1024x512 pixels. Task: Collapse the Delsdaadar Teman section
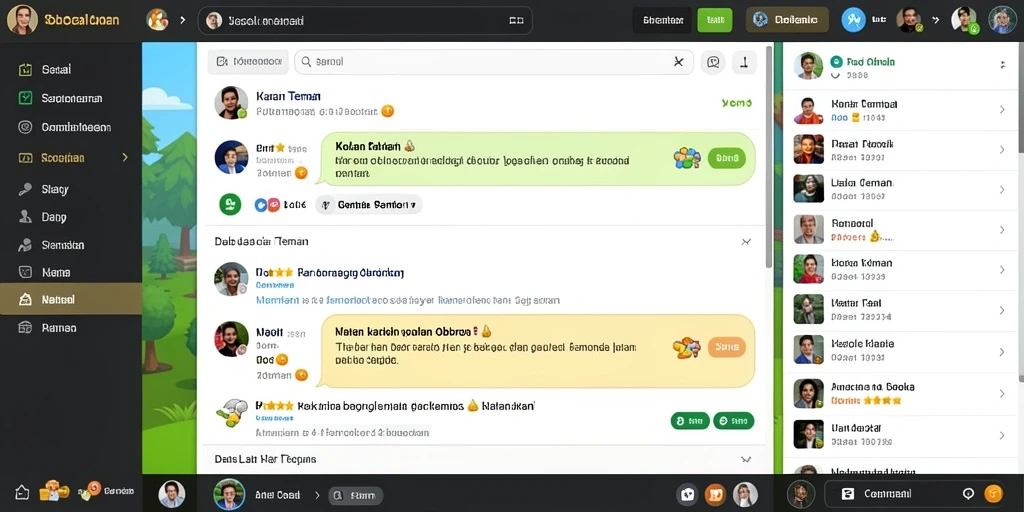coord(746,242)
